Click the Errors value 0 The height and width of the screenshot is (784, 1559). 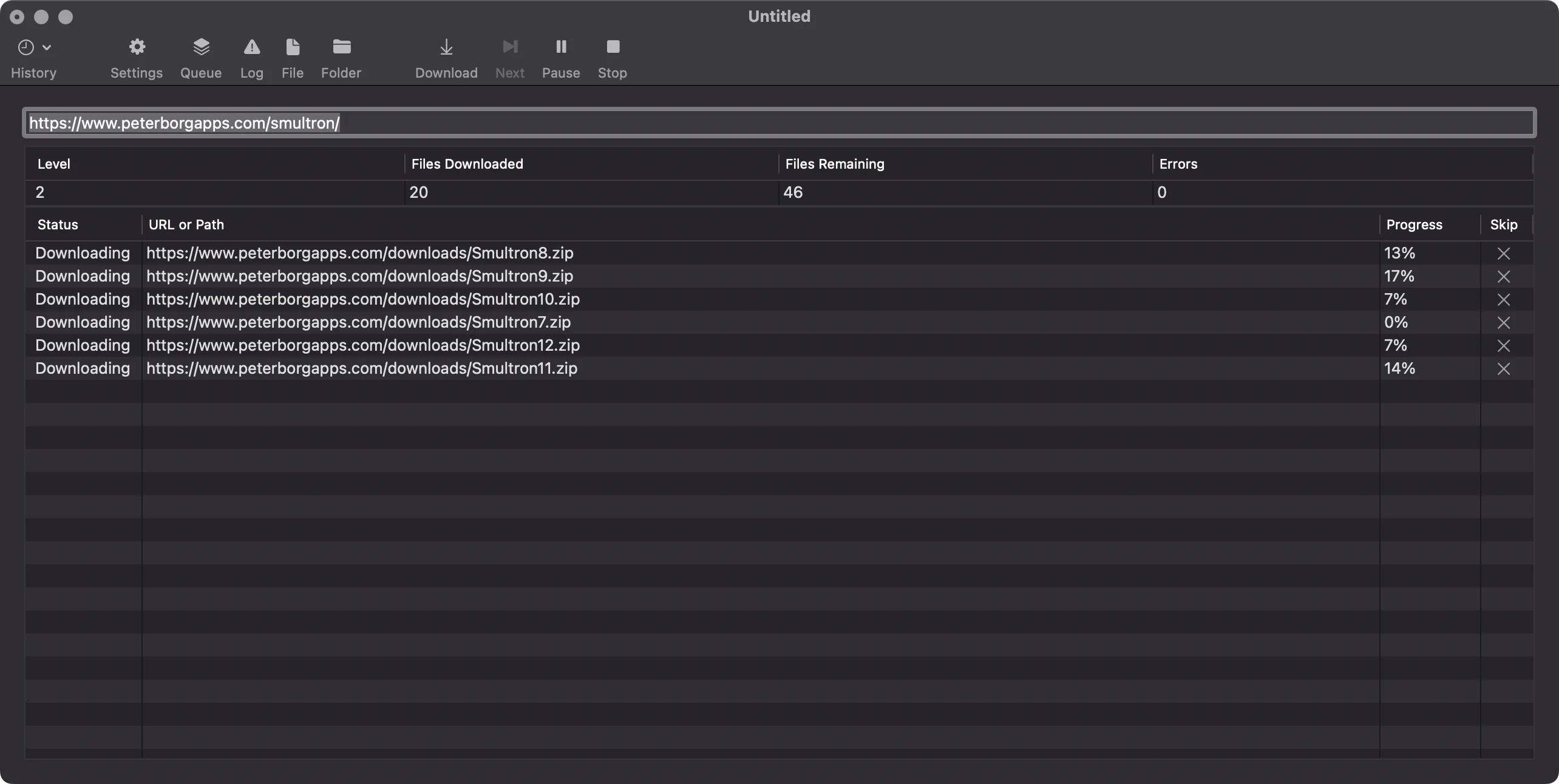pos(1162,192)
